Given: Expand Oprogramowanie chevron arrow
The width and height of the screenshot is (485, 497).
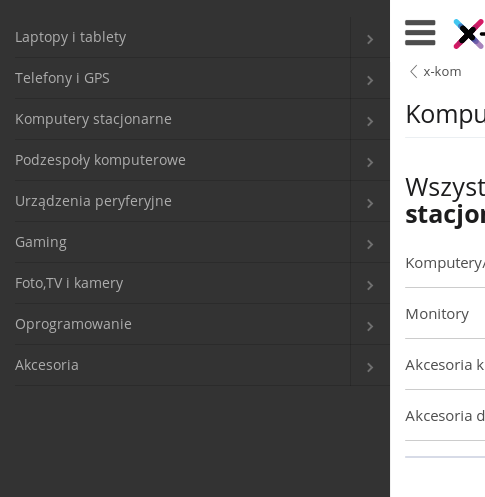Looking at the screenshot, I should point(370,326).
